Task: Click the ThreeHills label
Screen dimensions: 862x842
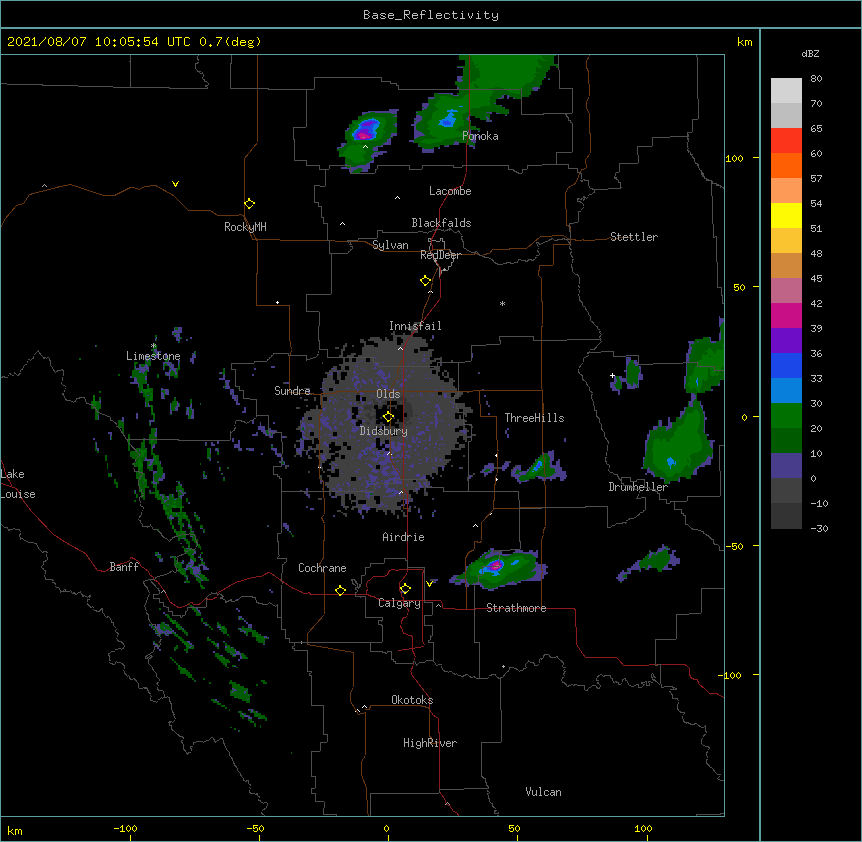Action: [534, 418]
